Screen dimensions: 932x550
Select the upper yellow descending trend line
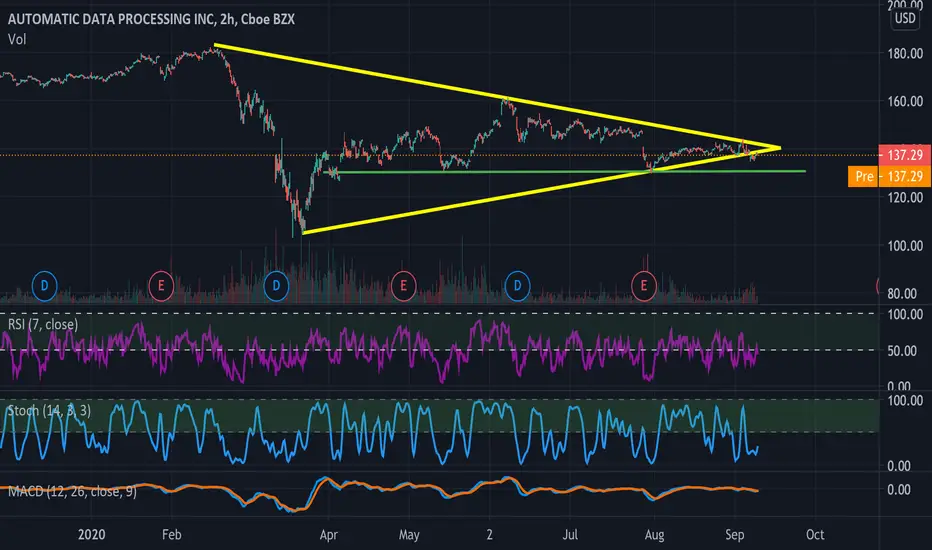point(497,96)
